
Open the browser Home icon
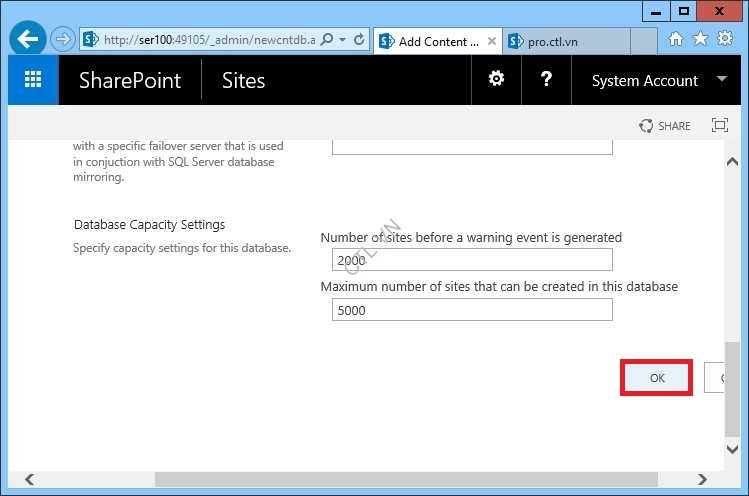[x=675, y=39]
